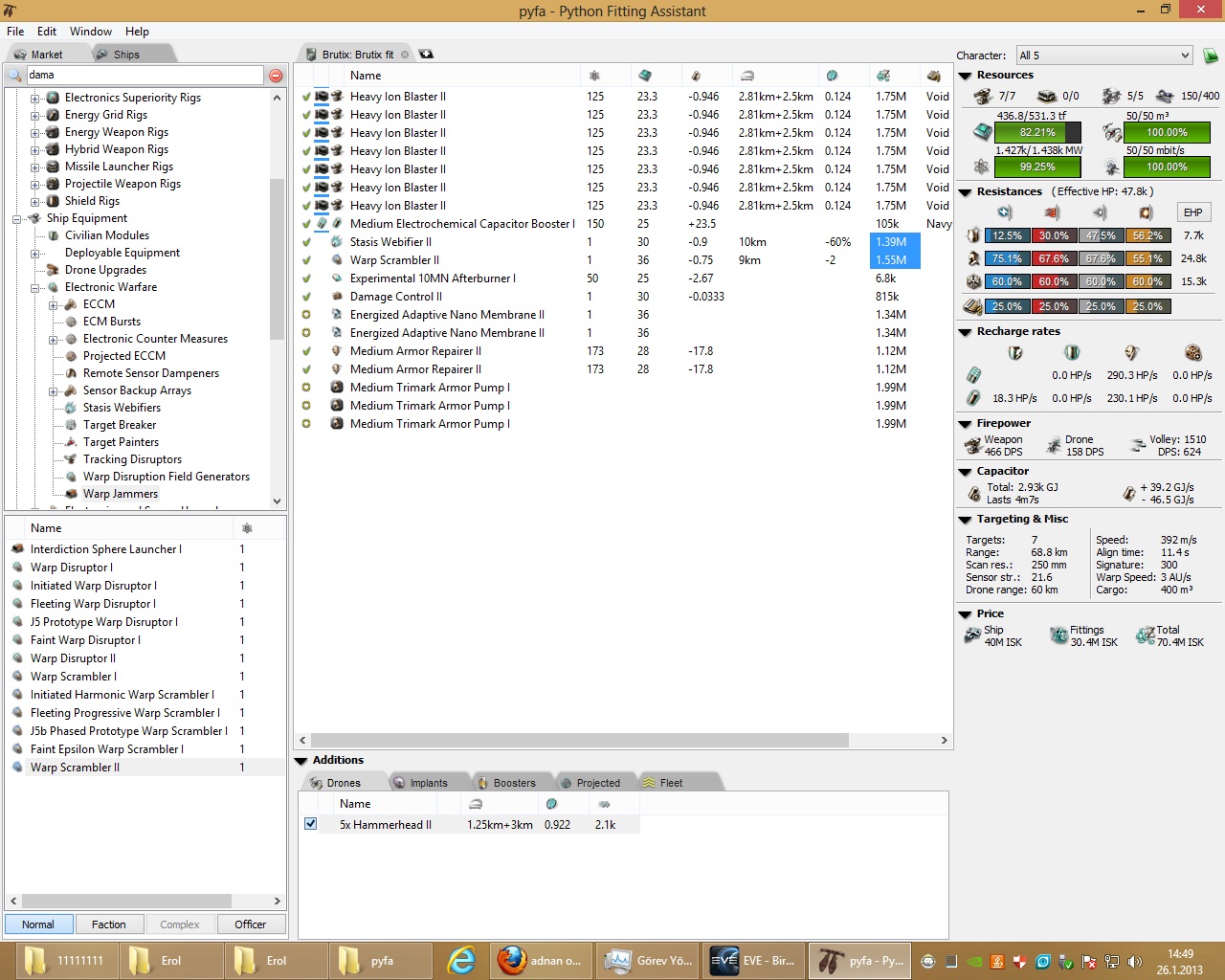Screen dimensions: 1225x980
Task: Click the turret hardpoints icon
Action: tap(983, 96)
